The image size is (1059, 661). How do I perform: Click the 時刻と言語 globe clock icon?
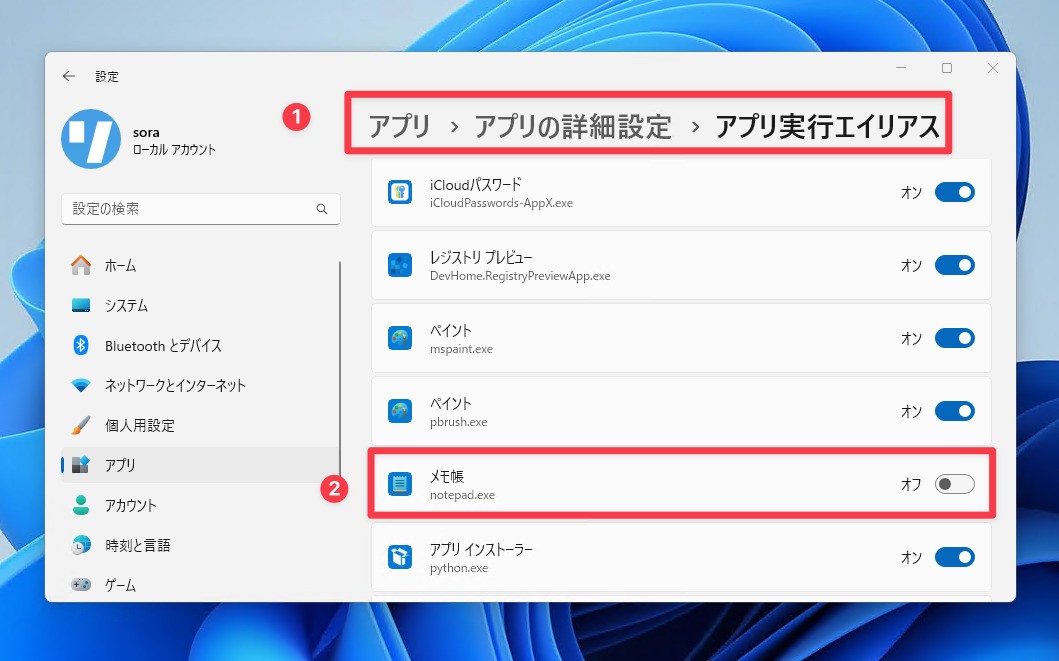pyautogui.click(x=81, y=545)
